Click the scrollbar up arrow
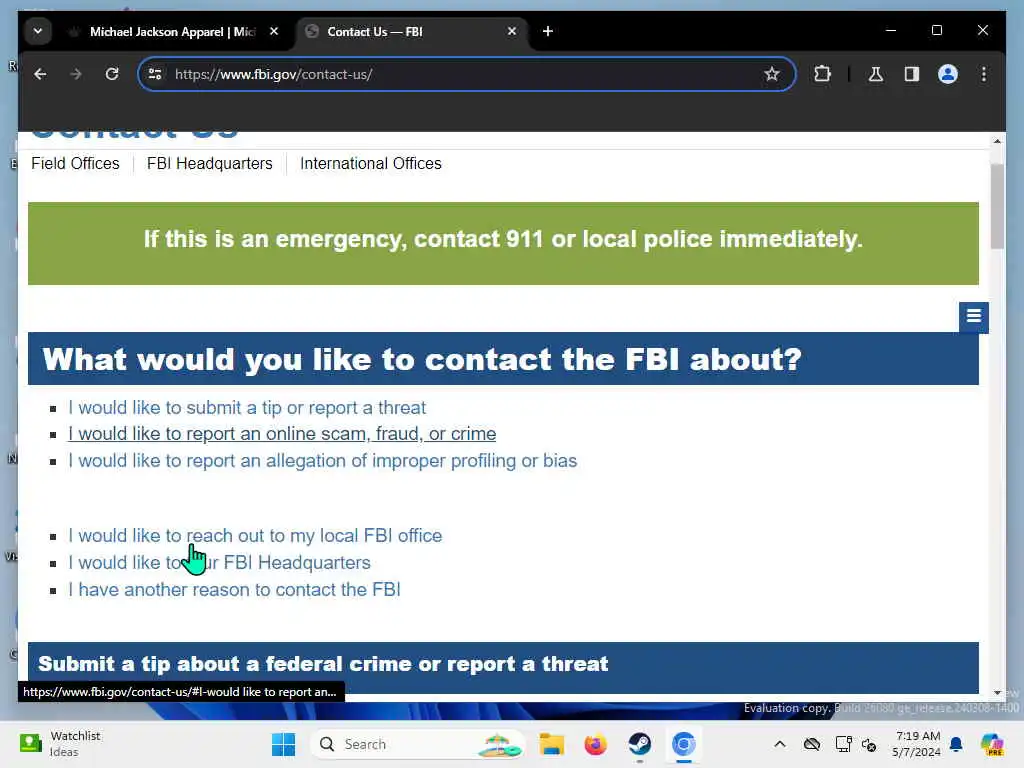Viewport: 1024px width, 768px height. pos(997,141)
